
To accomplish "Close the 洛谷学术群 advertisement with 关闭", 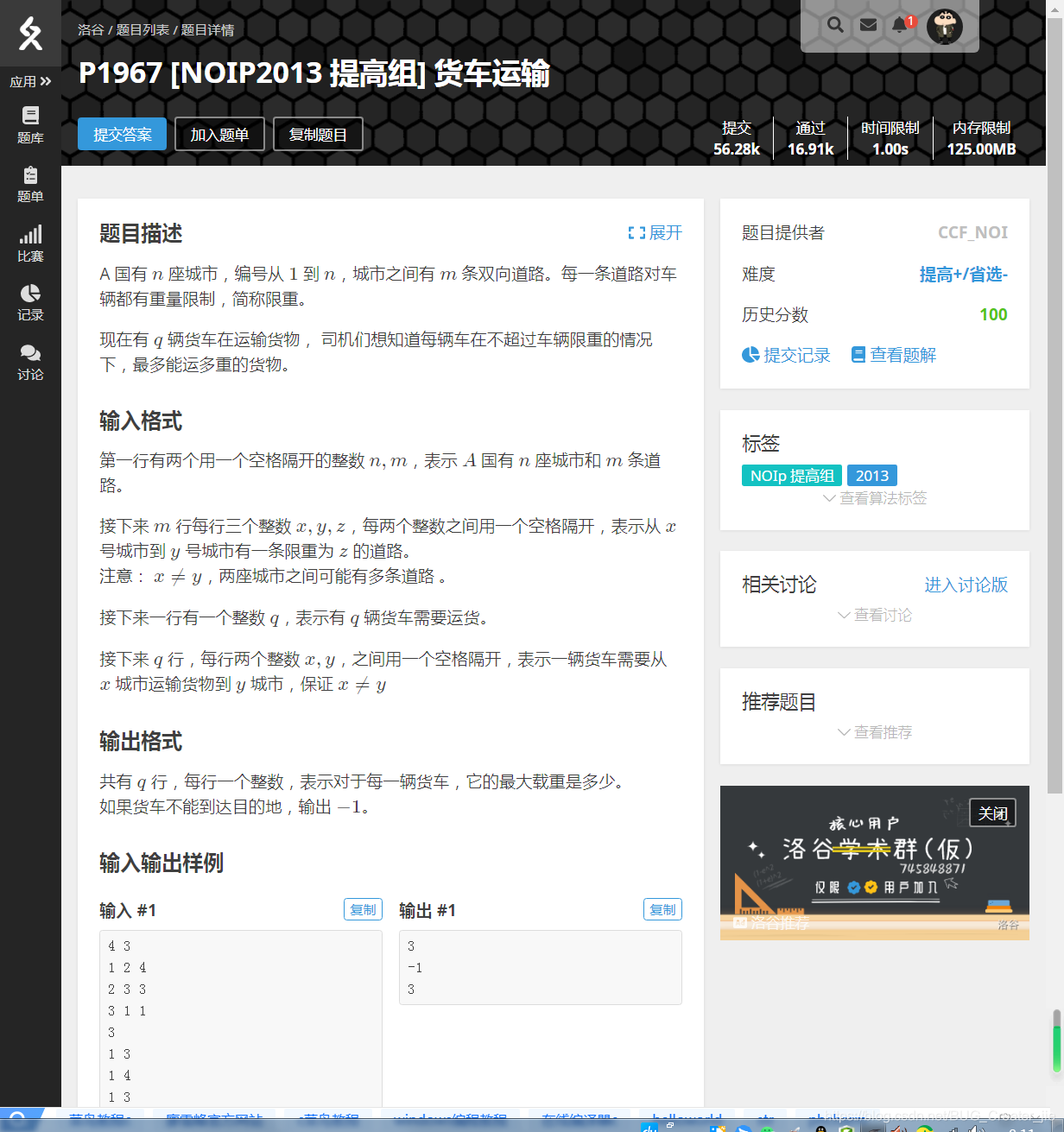I will pos(991,813).
